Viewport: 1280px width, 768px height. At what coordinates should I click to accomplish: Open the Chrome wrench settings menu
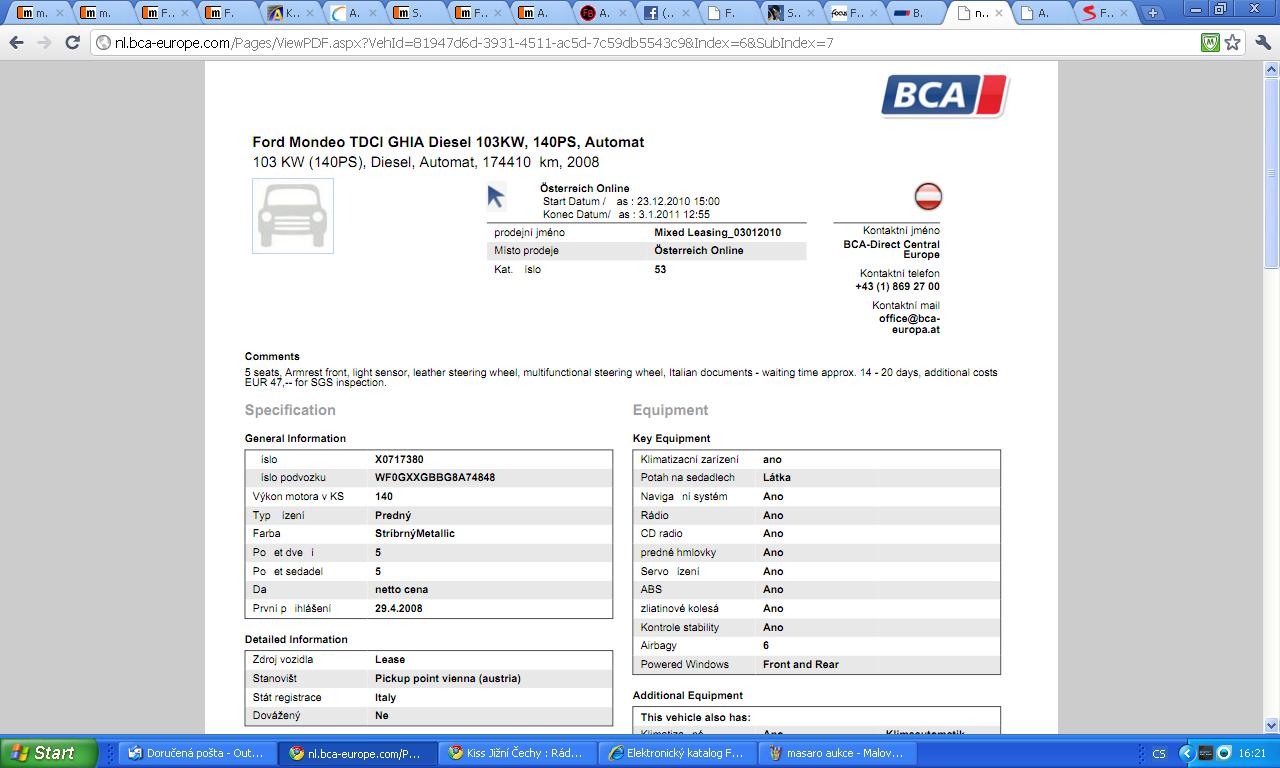[1260, 43]
